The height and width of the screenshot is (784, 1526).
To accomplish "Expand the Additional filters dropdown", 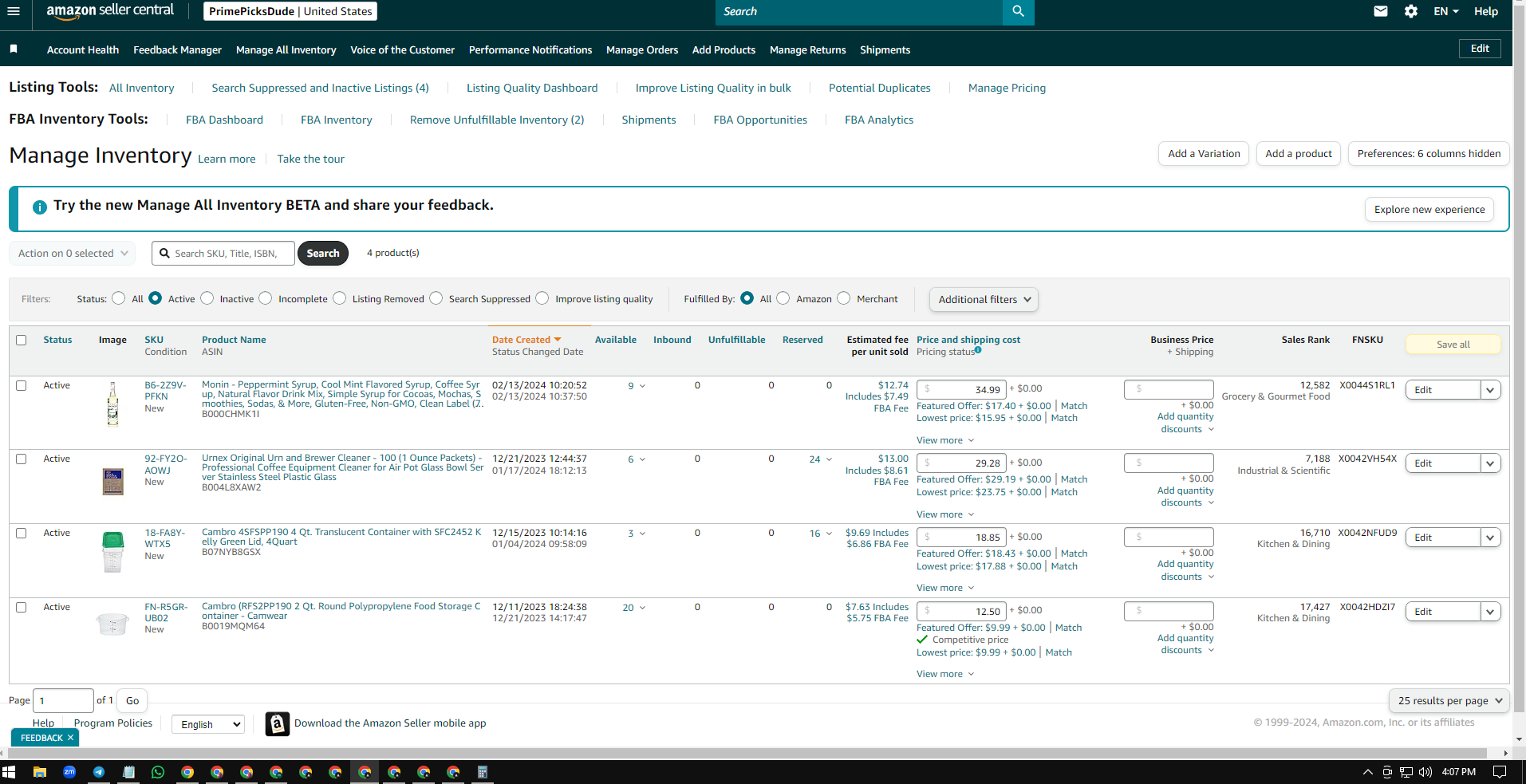I will (984, 300).
